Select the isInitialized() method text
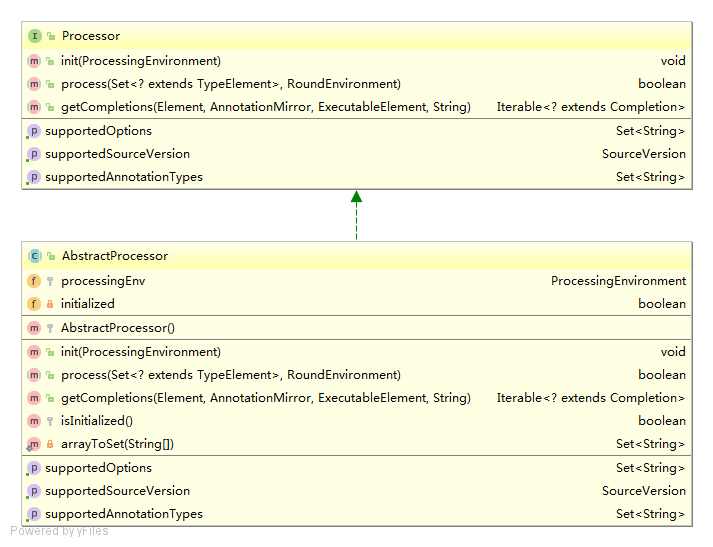 pos(97,421)
